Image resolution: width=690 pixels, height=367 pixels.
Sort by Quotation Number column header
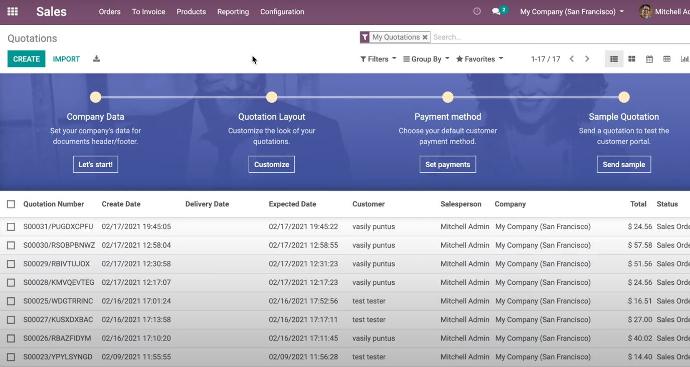(x=54, y=204)
